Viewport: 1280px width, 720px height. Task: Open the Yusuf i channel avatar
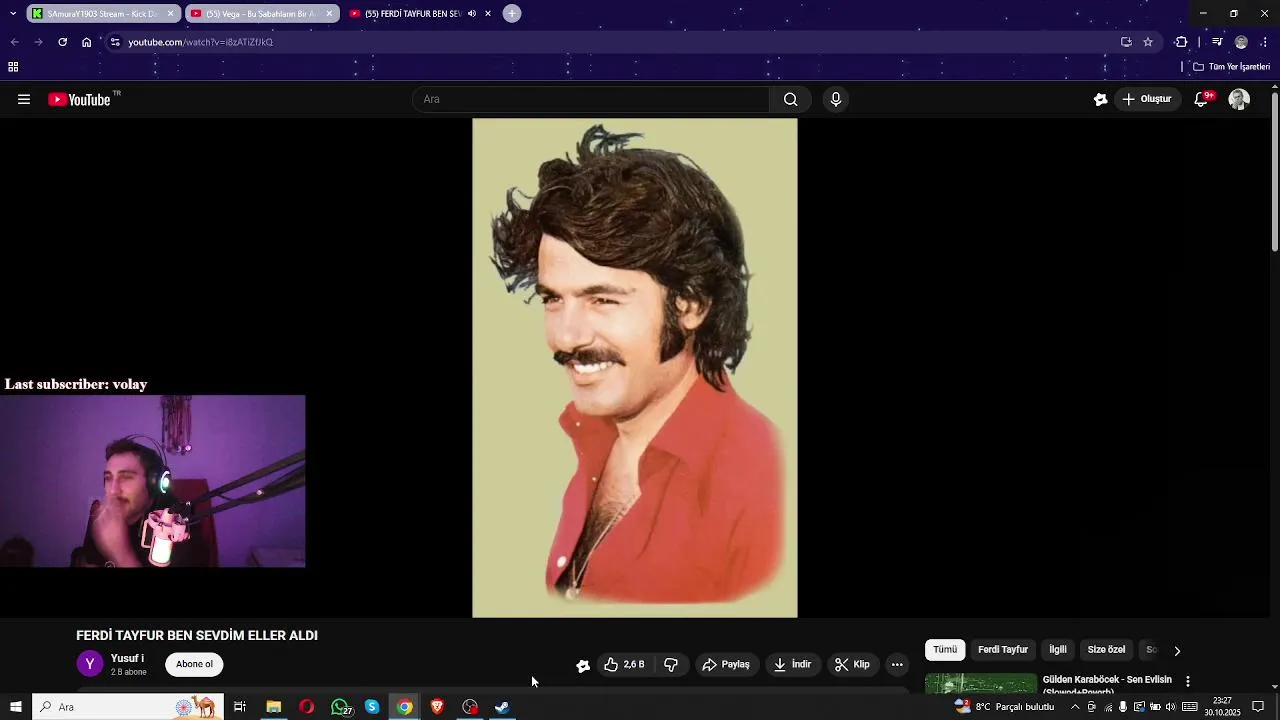[x=90, y=665]
